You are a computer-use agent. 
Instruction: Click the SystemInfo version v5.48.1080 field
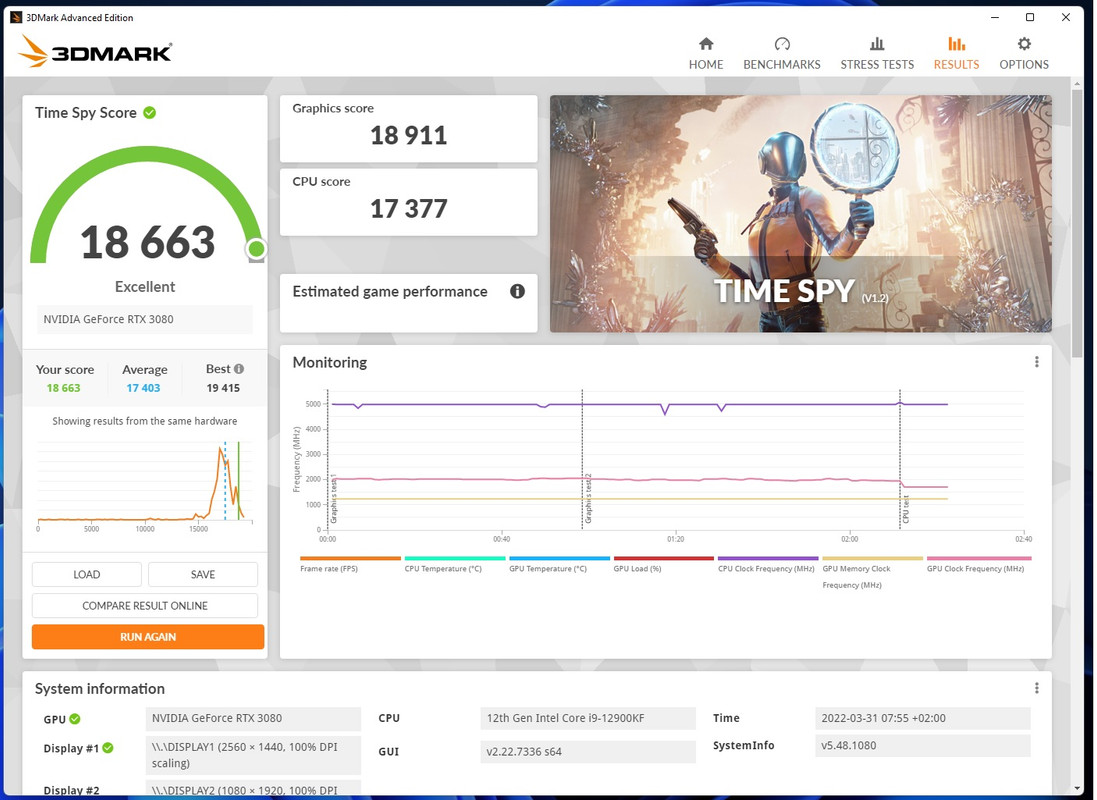[x=922, y=745]
